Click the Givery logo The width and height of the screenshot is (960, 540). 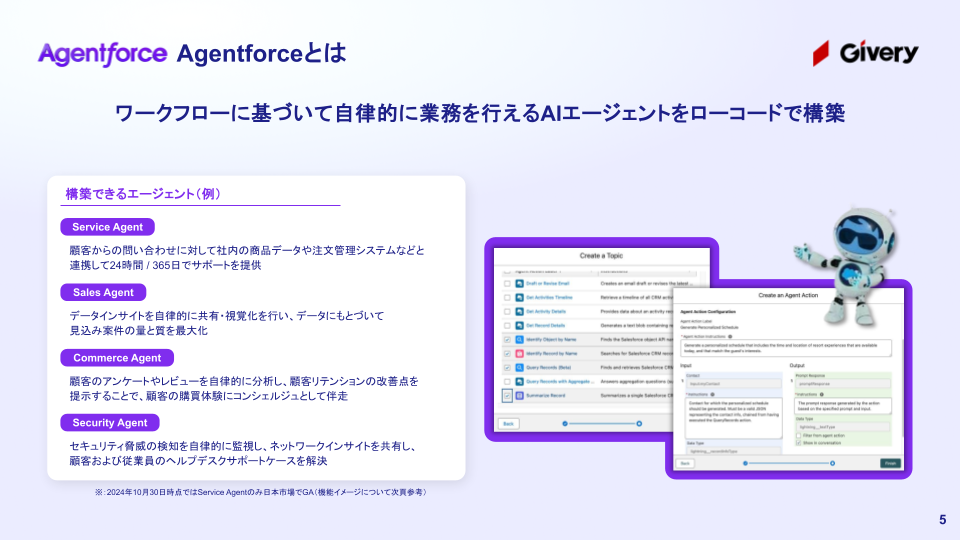tap(865, 54)
